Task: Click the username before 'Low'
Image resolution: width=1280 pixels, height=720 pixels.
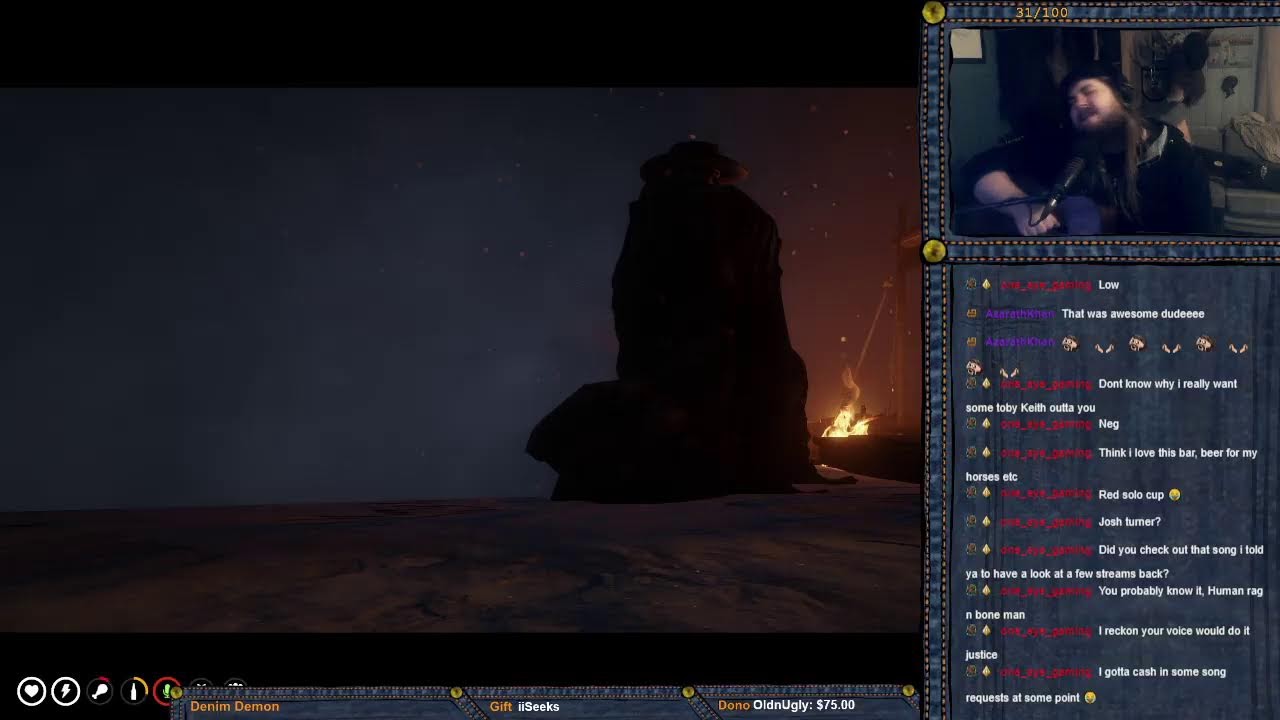Action: pos(1045,285)
